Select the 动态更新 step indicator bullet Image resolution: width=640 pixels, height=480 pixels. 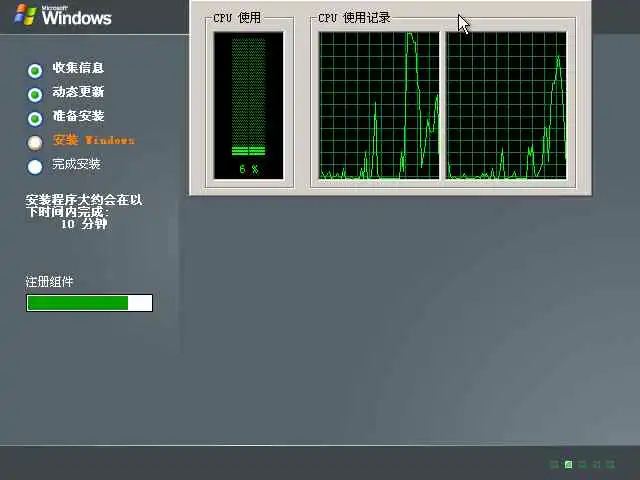(35, 95)
